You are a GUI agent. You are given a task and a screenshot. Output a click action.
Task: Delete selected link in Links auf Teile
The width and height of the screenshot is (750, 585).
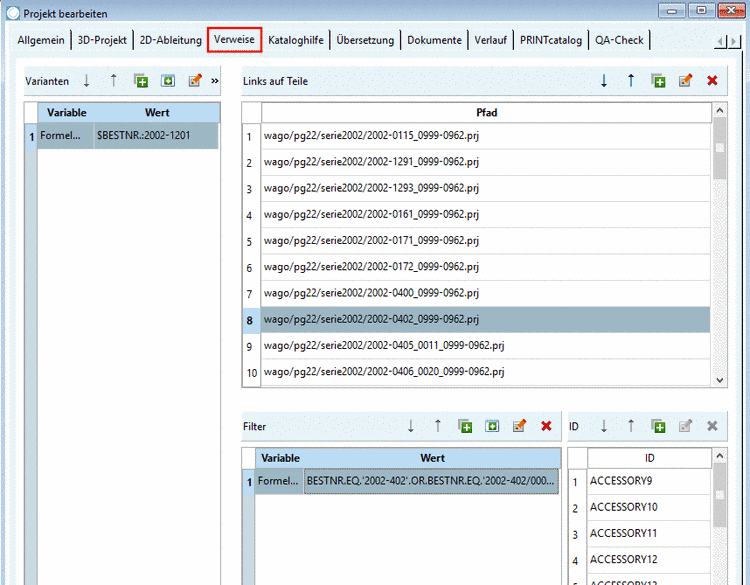point(712,80)
